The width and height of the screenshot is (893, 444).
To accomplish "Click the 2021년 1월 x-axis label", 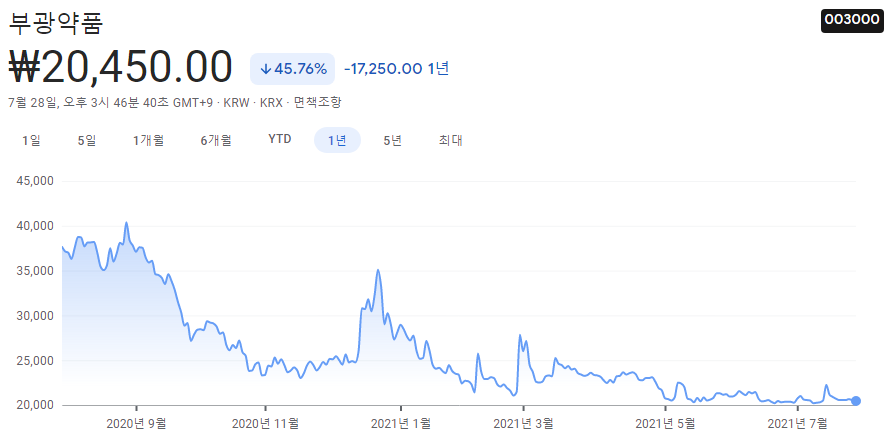I will (x=401, y=423).
